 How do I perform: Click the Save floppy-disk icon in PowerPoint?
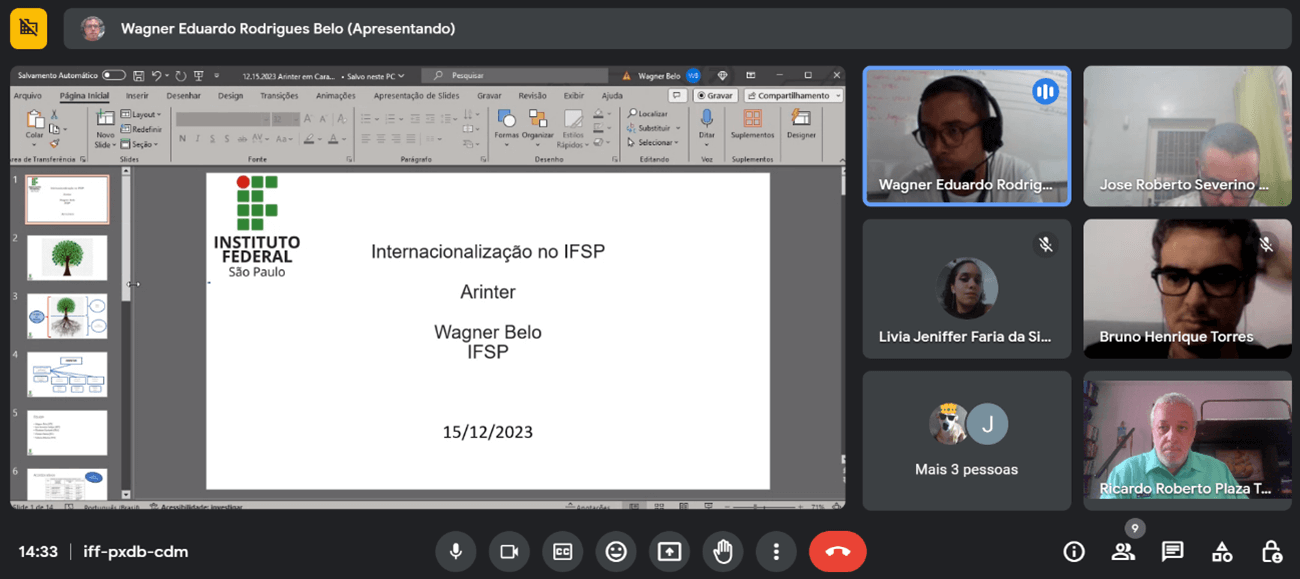click(139, 75)
